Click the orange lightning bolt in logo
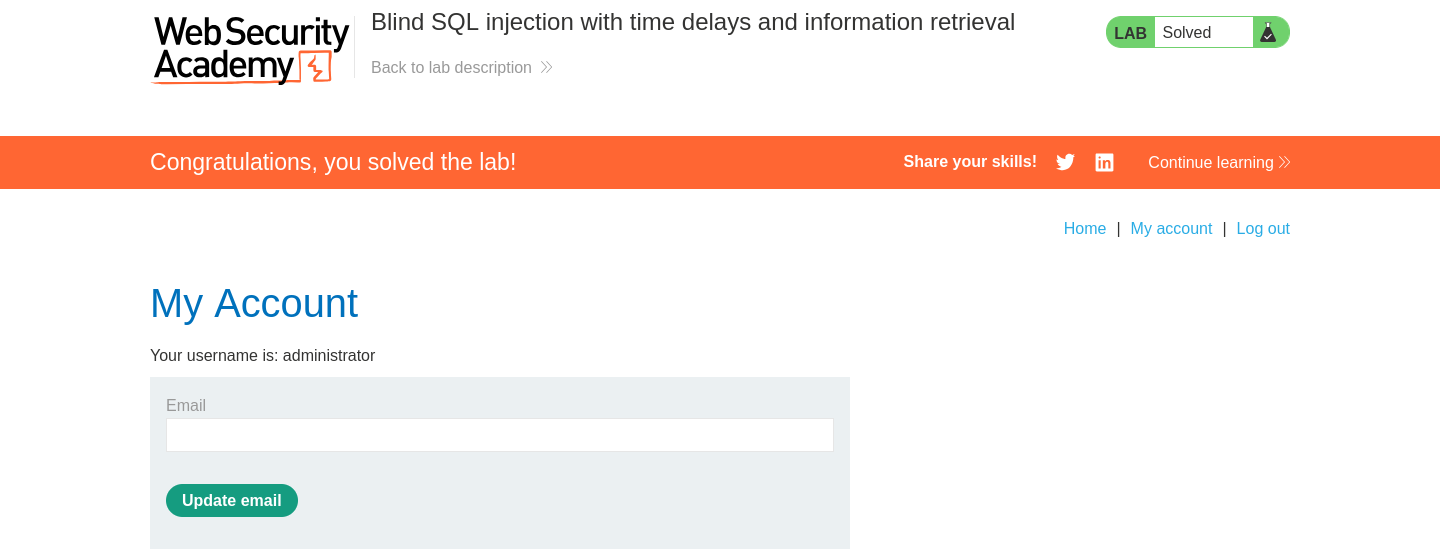The height and width of the screenshot is (552, 1440). point(316,67)
